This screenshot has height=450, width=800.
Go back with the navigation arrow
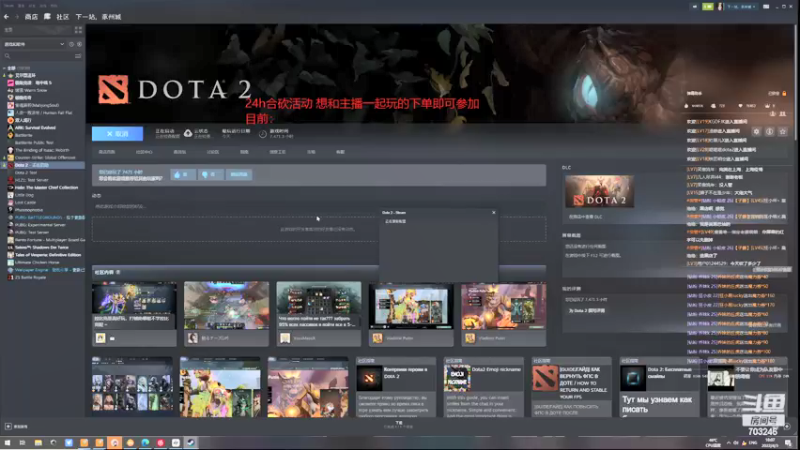click(6, 17)
